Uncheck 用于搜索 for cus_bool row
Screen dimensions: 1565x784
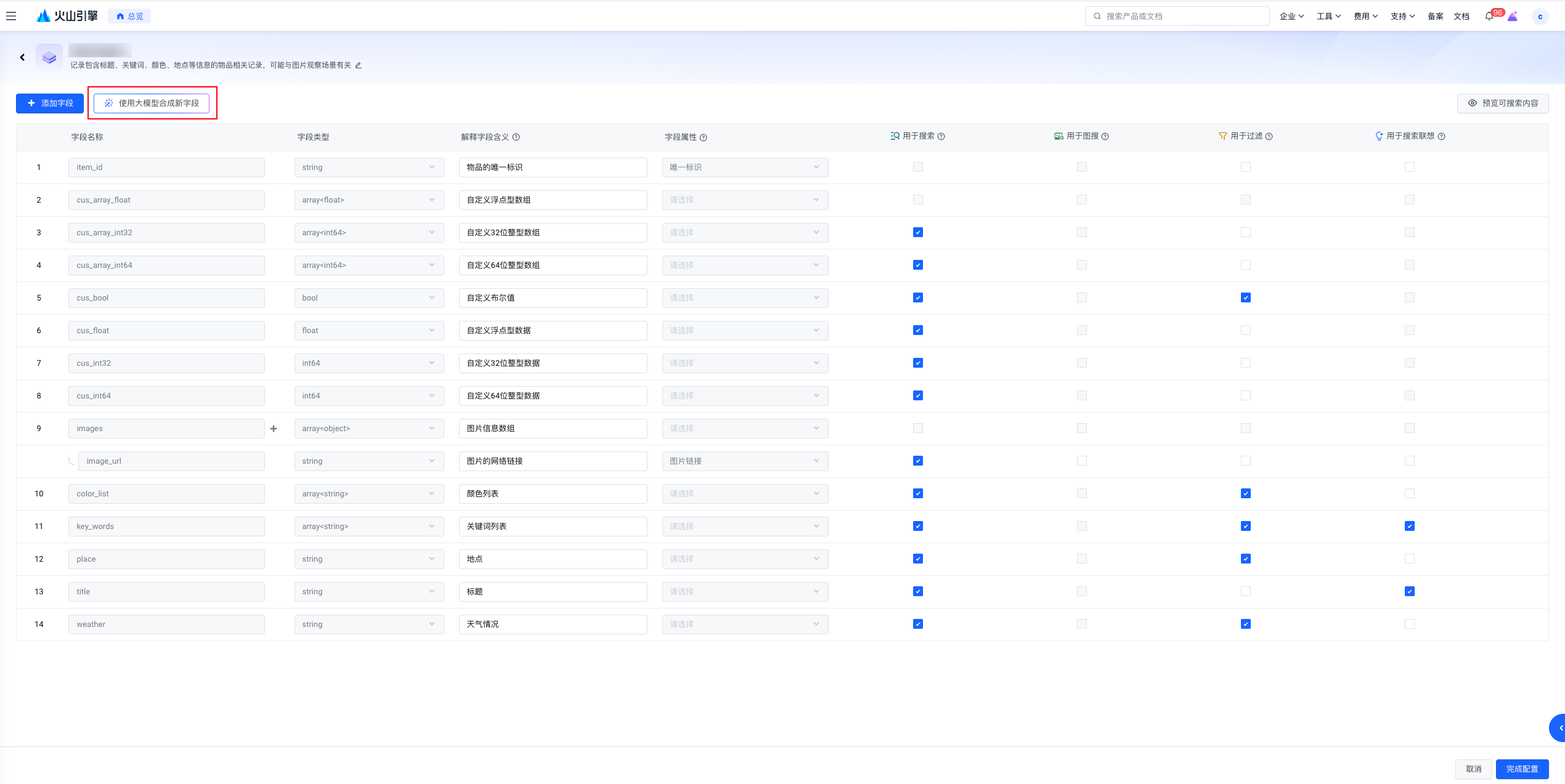coord(918,298)
